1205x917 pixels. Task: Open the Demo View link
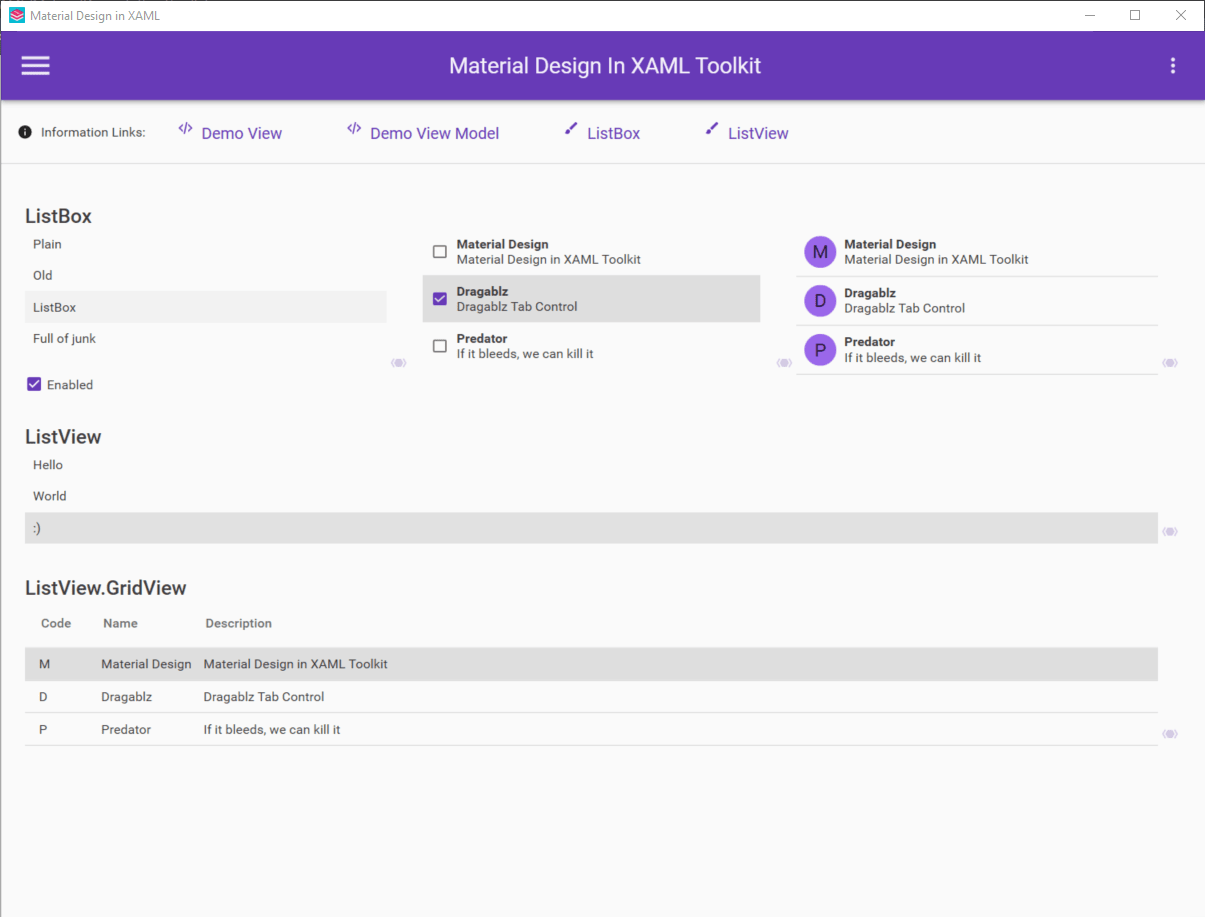tap(242, 133)
